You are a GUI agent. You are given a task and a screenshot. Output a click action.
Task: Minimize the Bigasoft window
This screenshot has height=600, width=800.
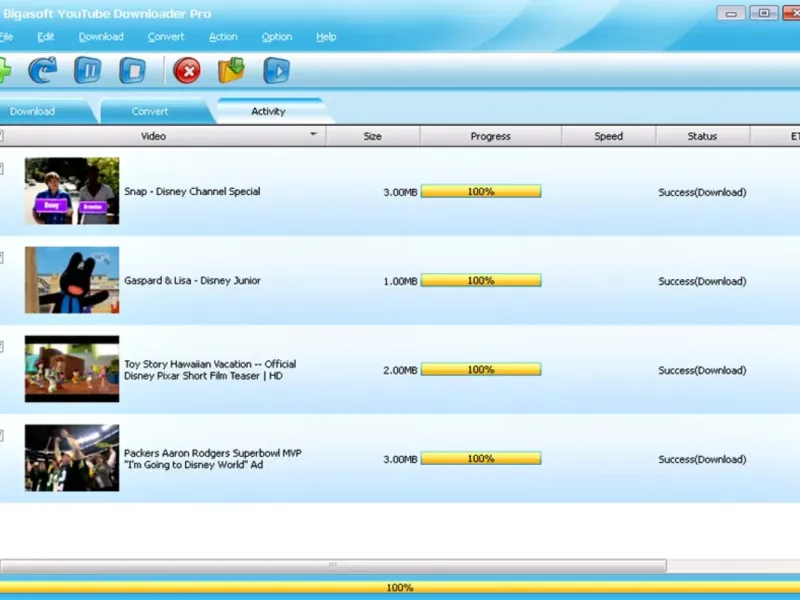(731, 13)
